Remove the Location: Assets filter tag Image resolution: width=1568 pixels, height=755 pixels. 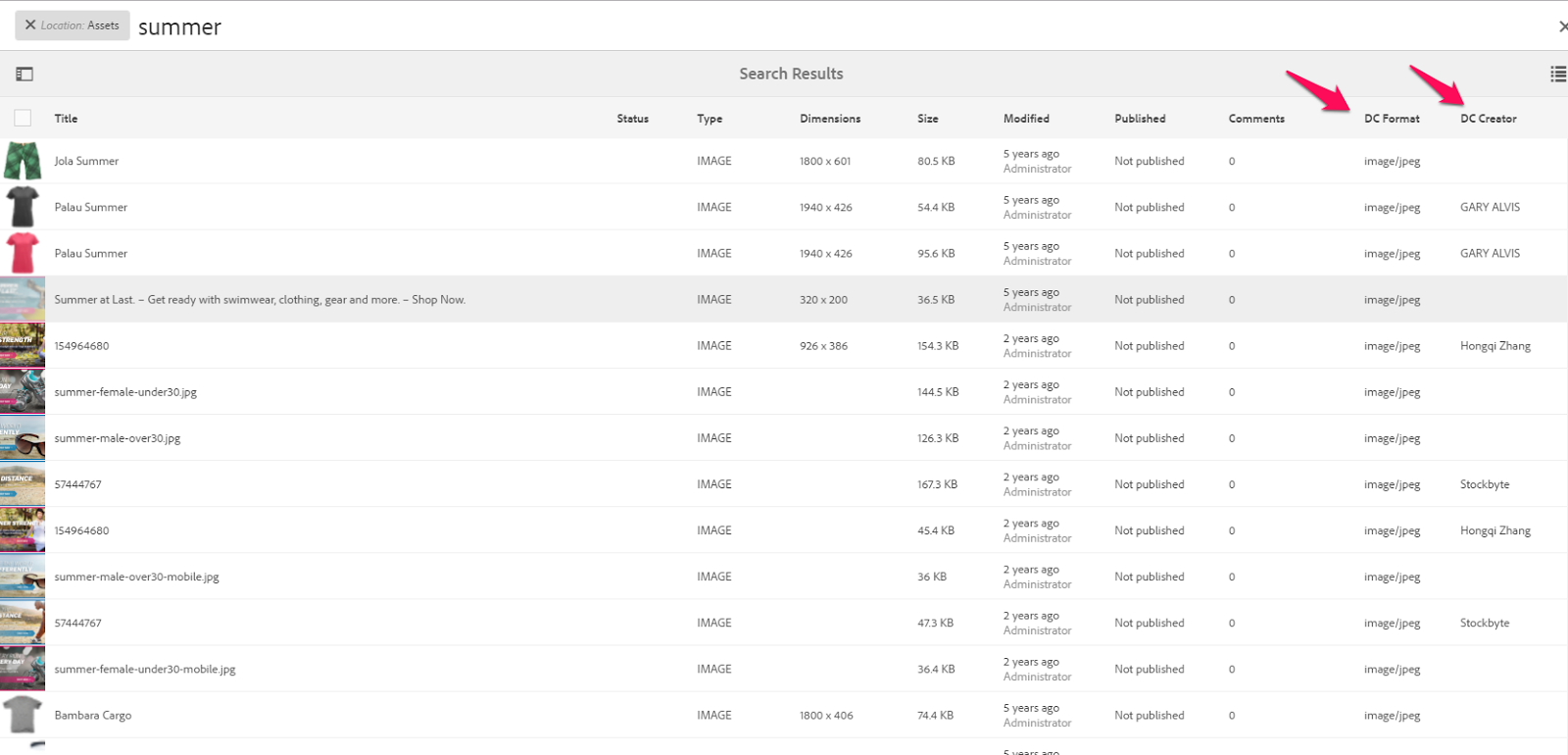(30, 25)
